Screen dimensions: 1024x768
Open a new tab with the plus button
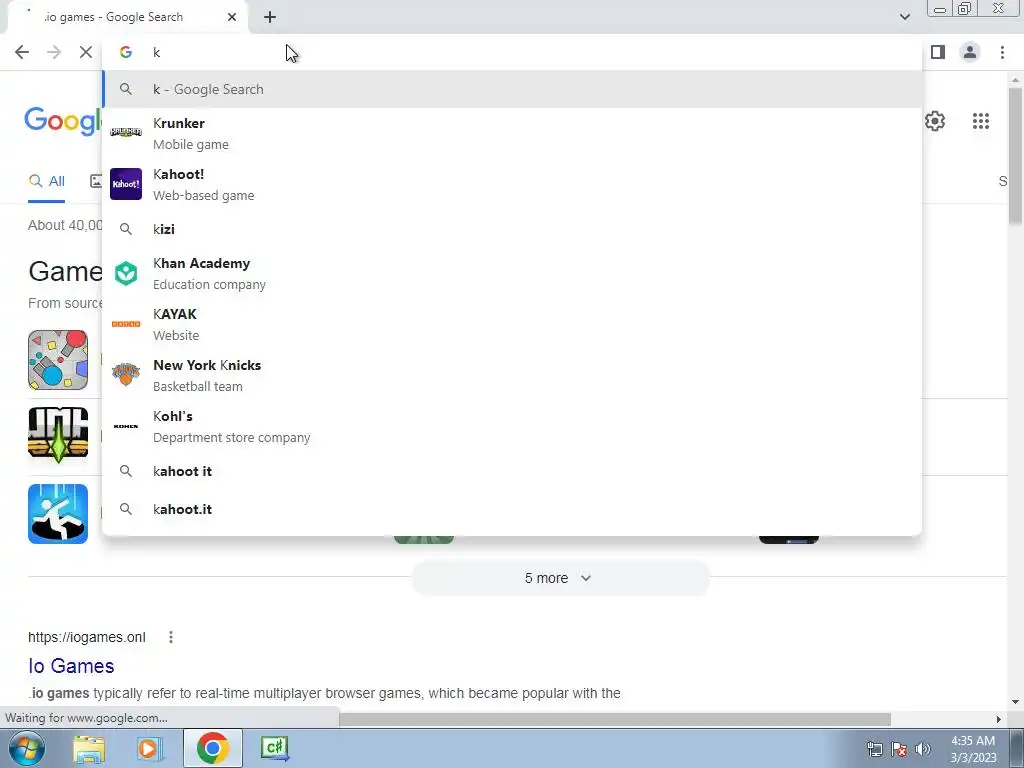270,17
